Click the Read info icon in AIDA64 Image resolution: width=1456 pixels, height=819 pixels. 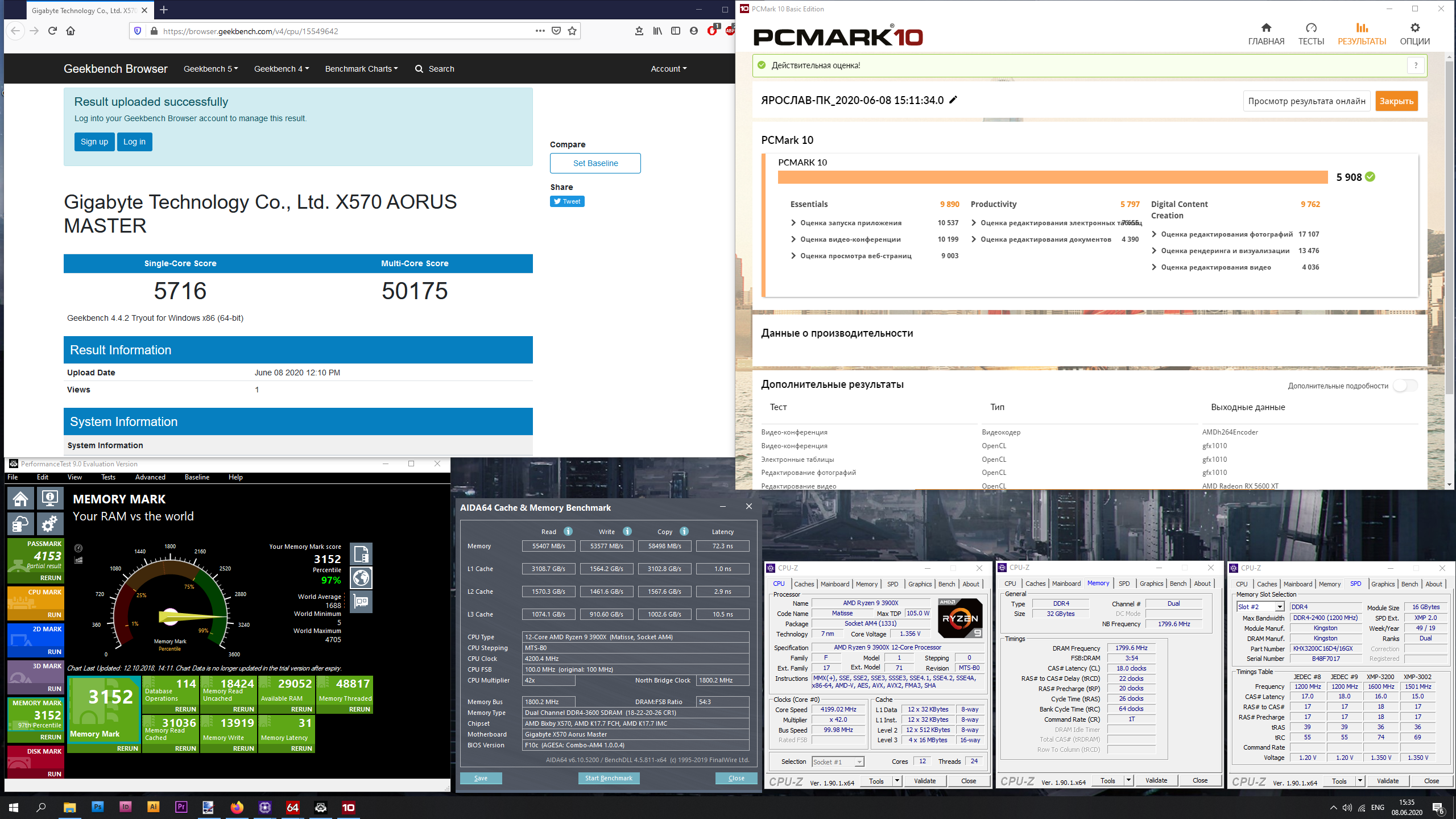568,531
